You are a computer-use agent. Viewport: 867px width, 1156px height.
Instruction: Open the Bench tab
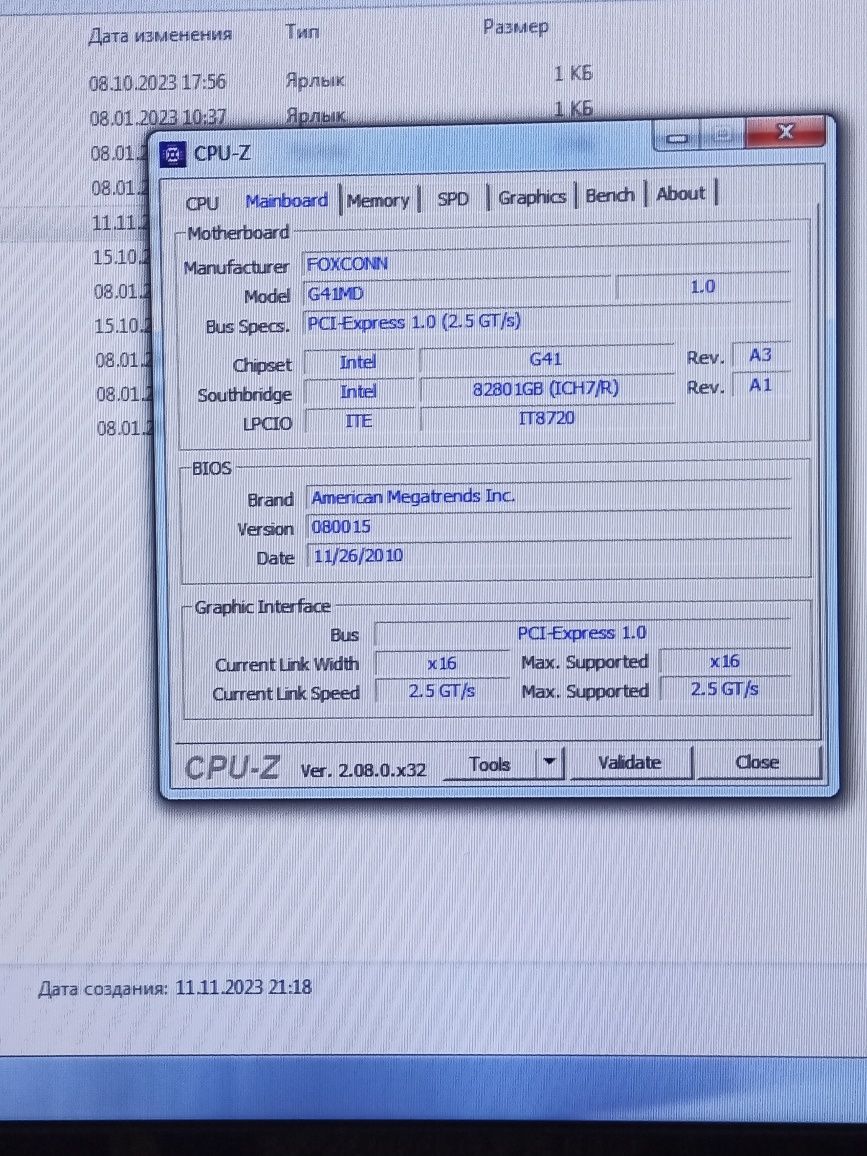pos(610,195)
